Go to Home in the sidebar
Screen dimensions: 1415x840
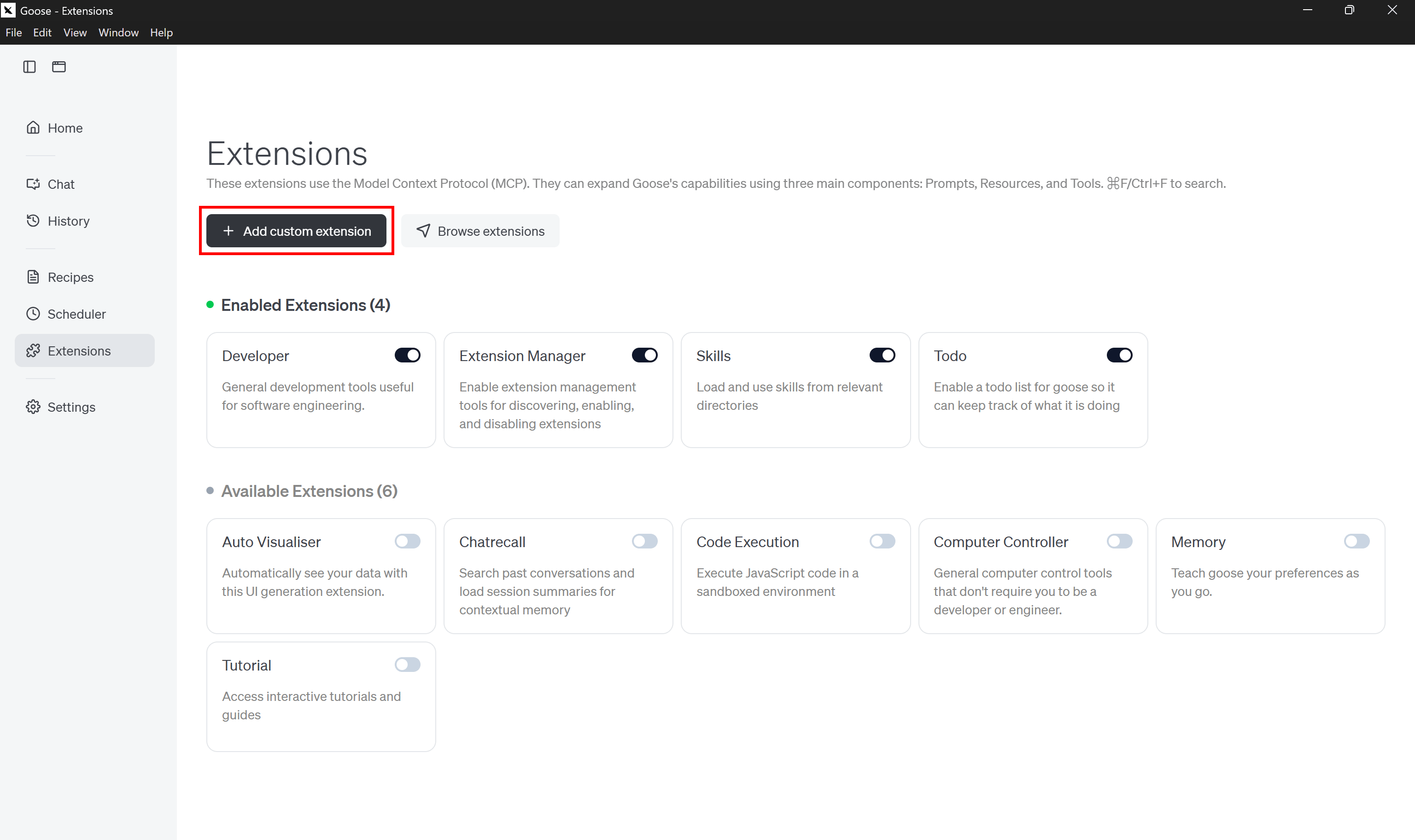pyautogui.click(x=84, y=128)
